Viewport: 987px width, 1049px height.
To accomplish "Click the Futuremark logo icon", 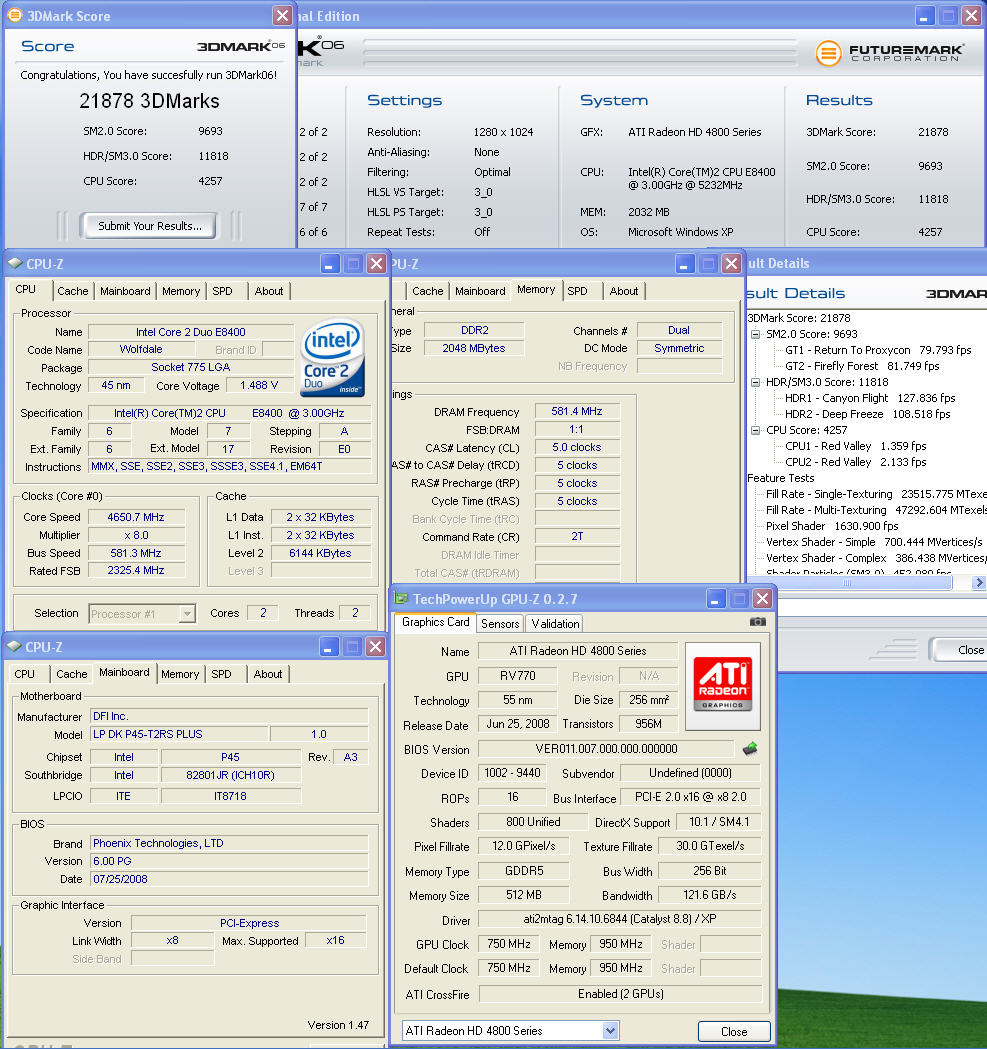I will pos(828,53).
